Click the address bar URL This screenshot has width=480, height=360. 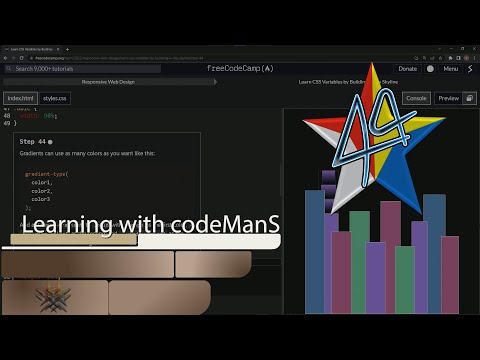click(119, 58)
